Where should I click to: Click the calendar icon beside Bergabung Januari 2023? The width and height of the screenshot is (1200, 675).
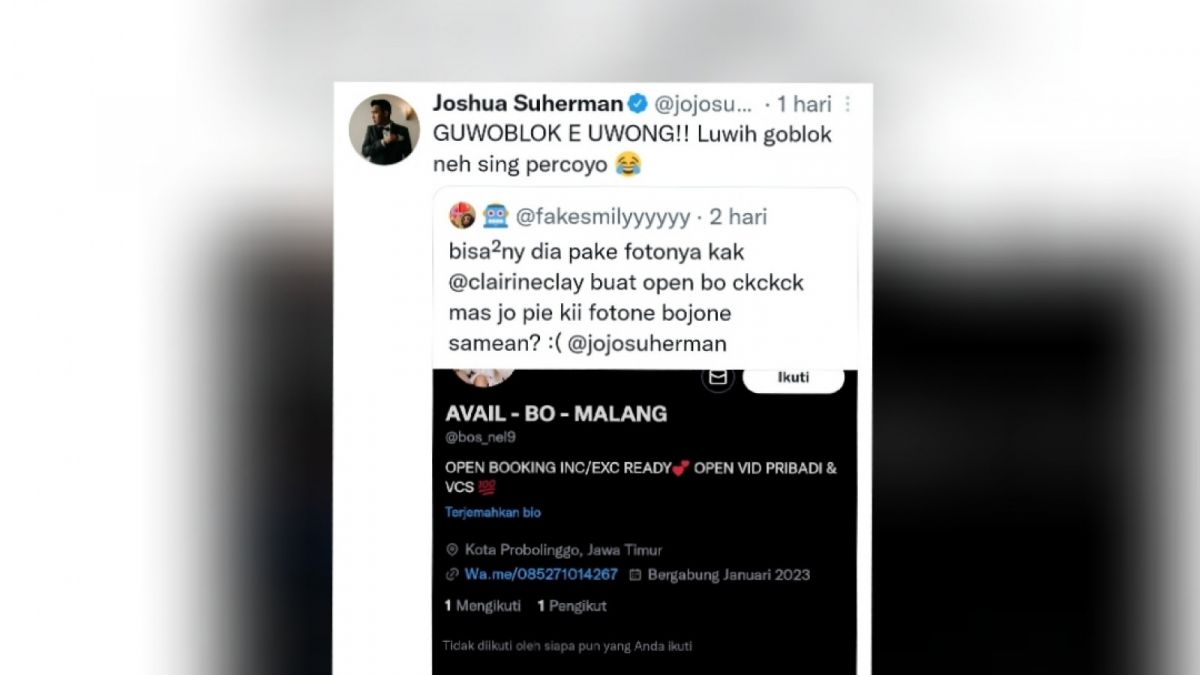pyautogui.click(x=635, y=575)
